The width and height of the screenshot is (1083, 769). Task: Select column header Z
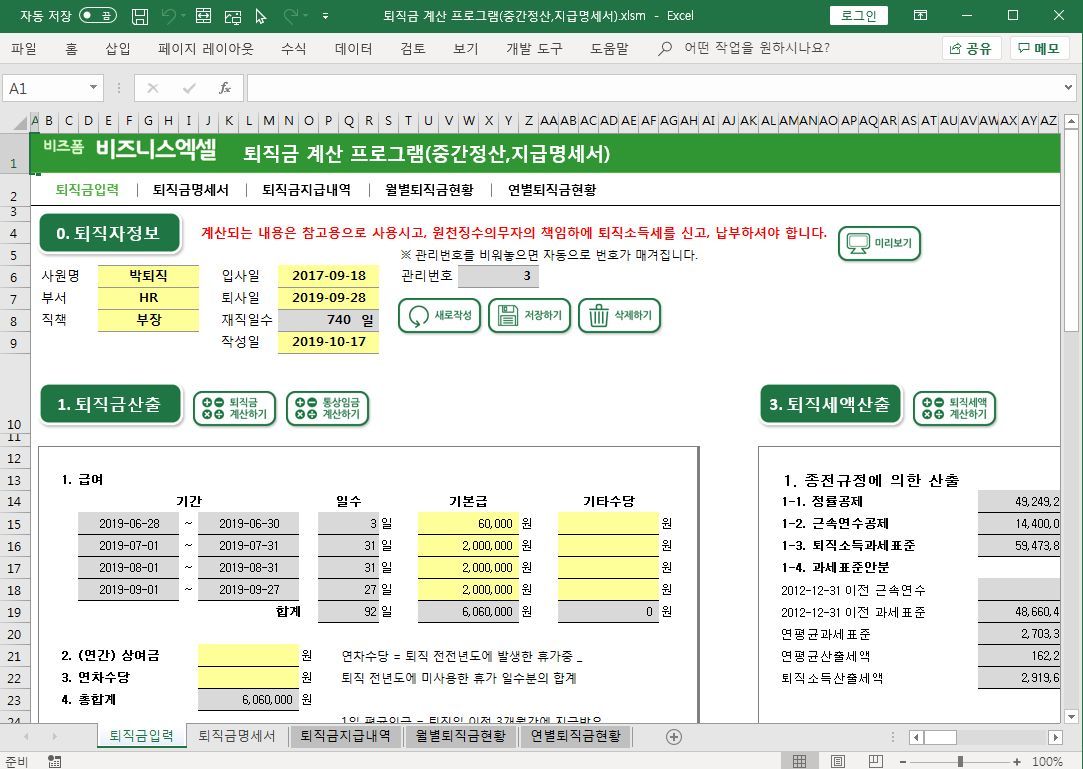point(528,121)
